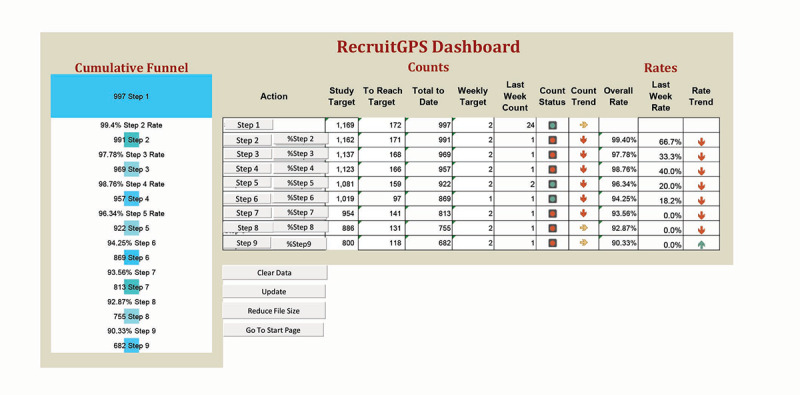Click the Update button
This screenshot has width=800, height=395.
[274, 291]
